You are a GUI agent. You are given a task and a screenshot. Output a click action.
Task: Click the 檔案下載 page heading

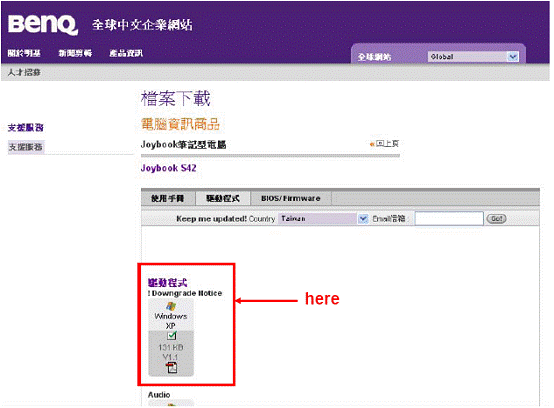click(x=176, y=99)
